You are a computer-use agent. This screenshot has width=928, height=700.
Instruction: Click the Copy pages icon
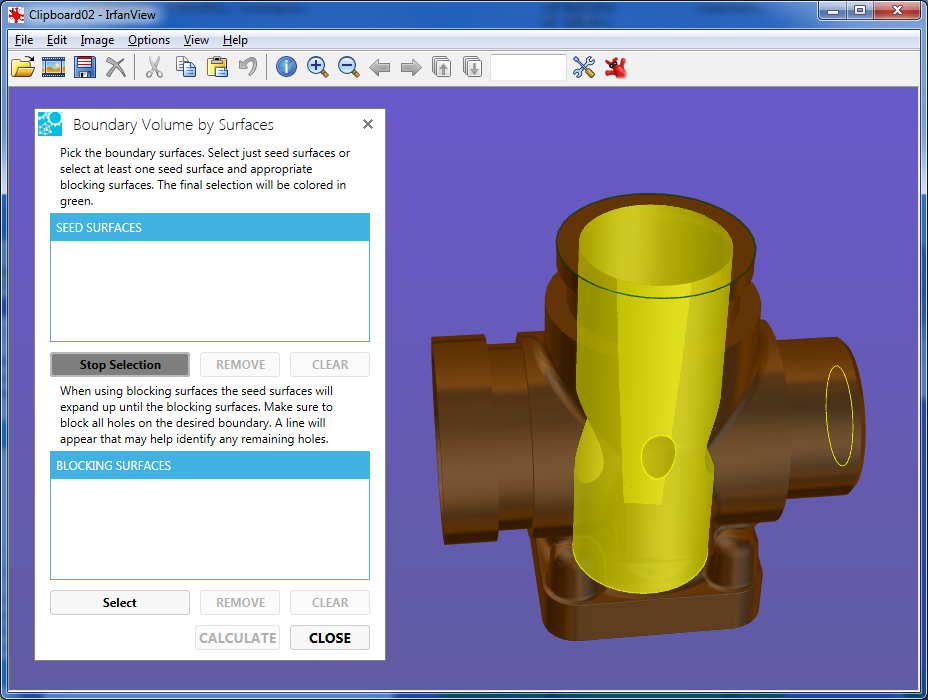pyautogui.click(x=186, y=67)
